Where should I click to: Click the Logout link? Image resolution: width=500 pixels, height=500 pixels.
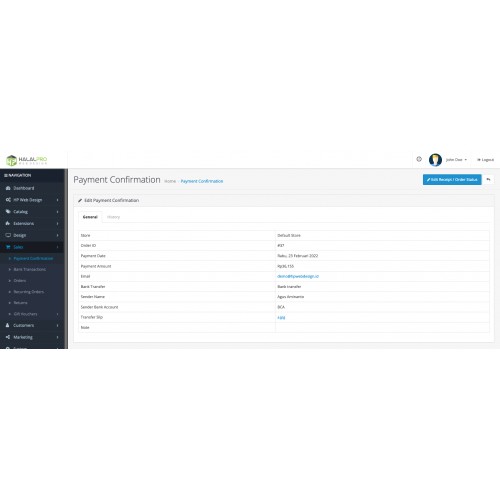486,160
